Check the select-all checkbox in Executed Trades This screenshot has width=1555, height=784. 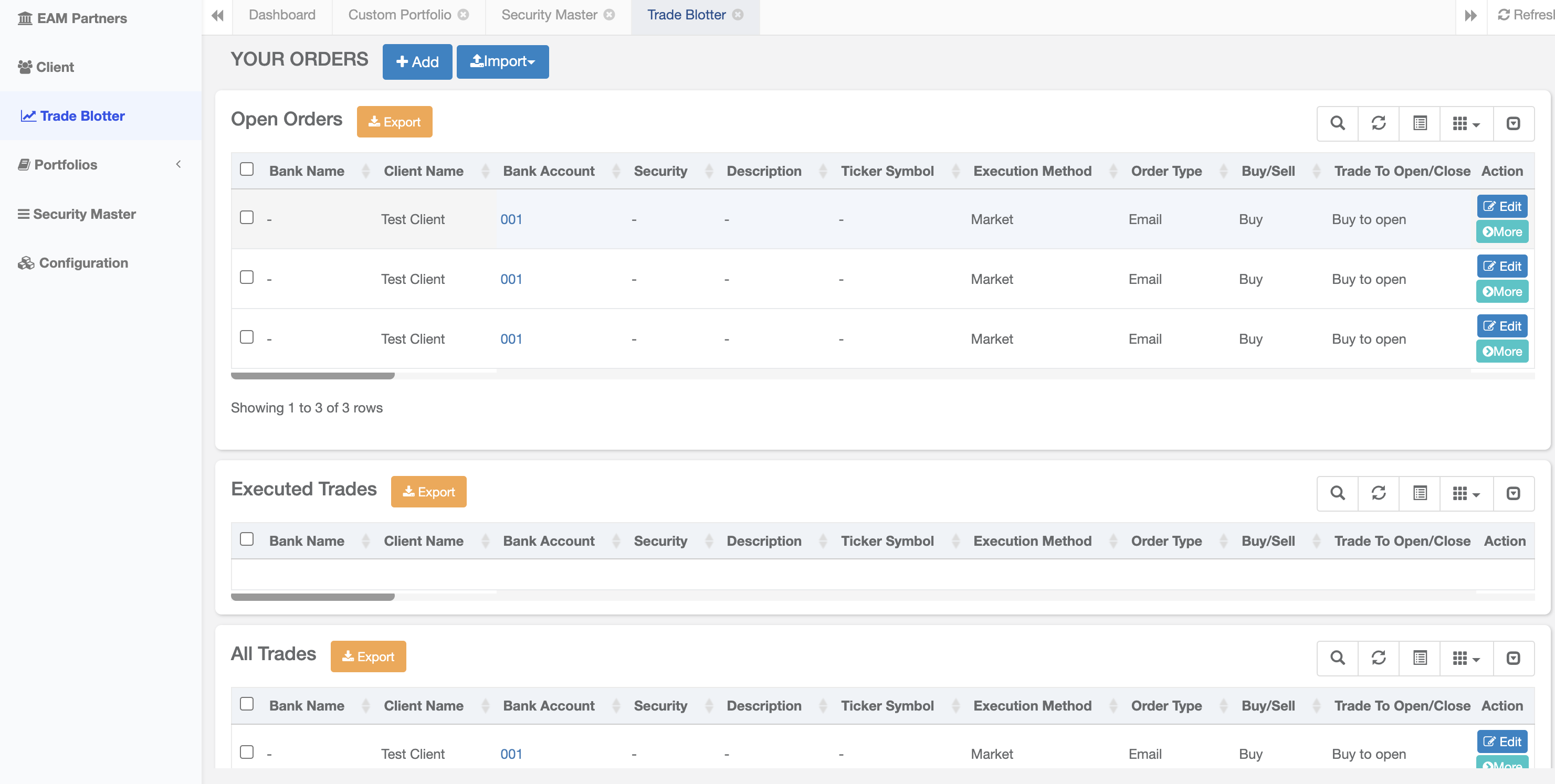pos(246,539)
